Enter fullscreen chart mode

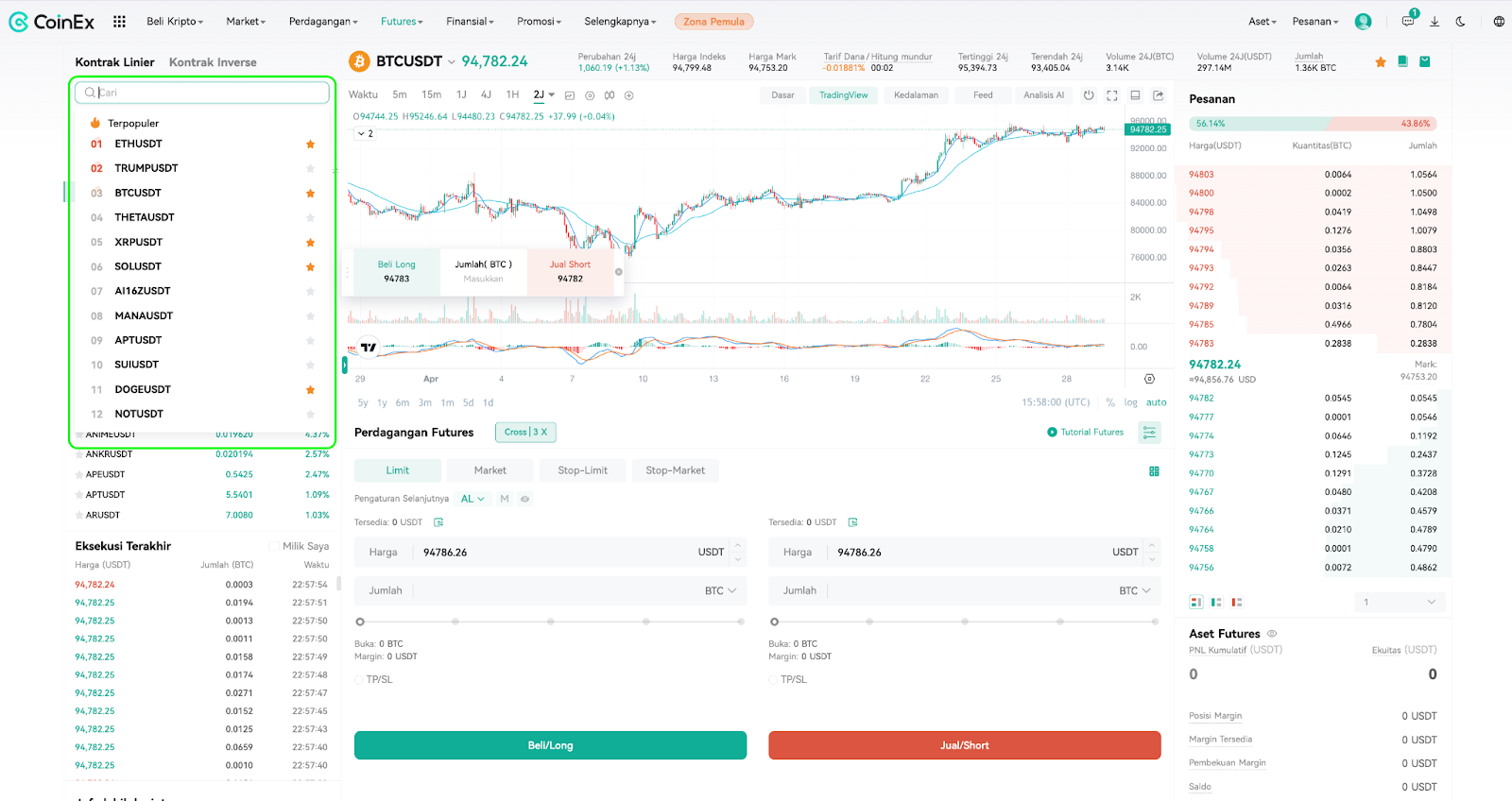(1111, 95)
